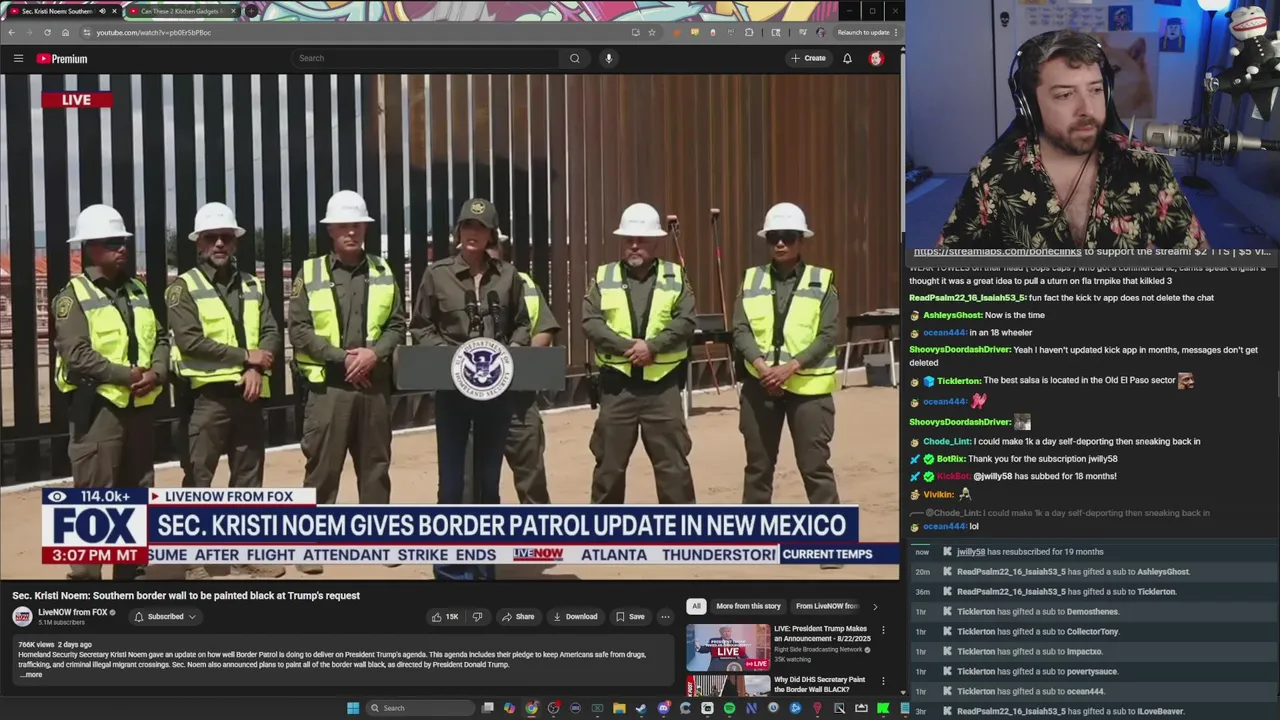Open LiveNOW from FOX channel avatar
1280x720 pixels.
point(22,616)
